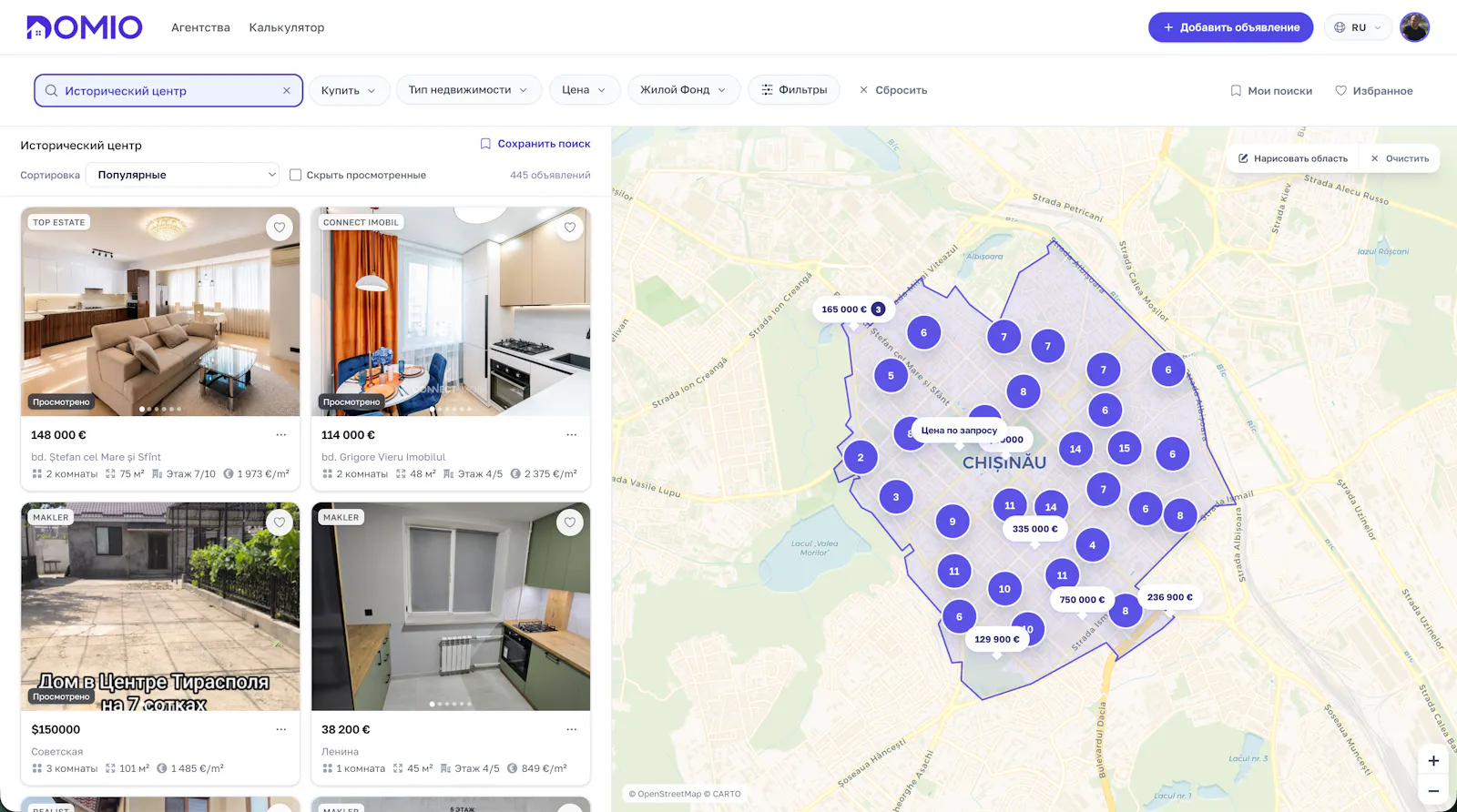Click Нарисовать область map button
1457x812 pixels.
[1292, 158]
